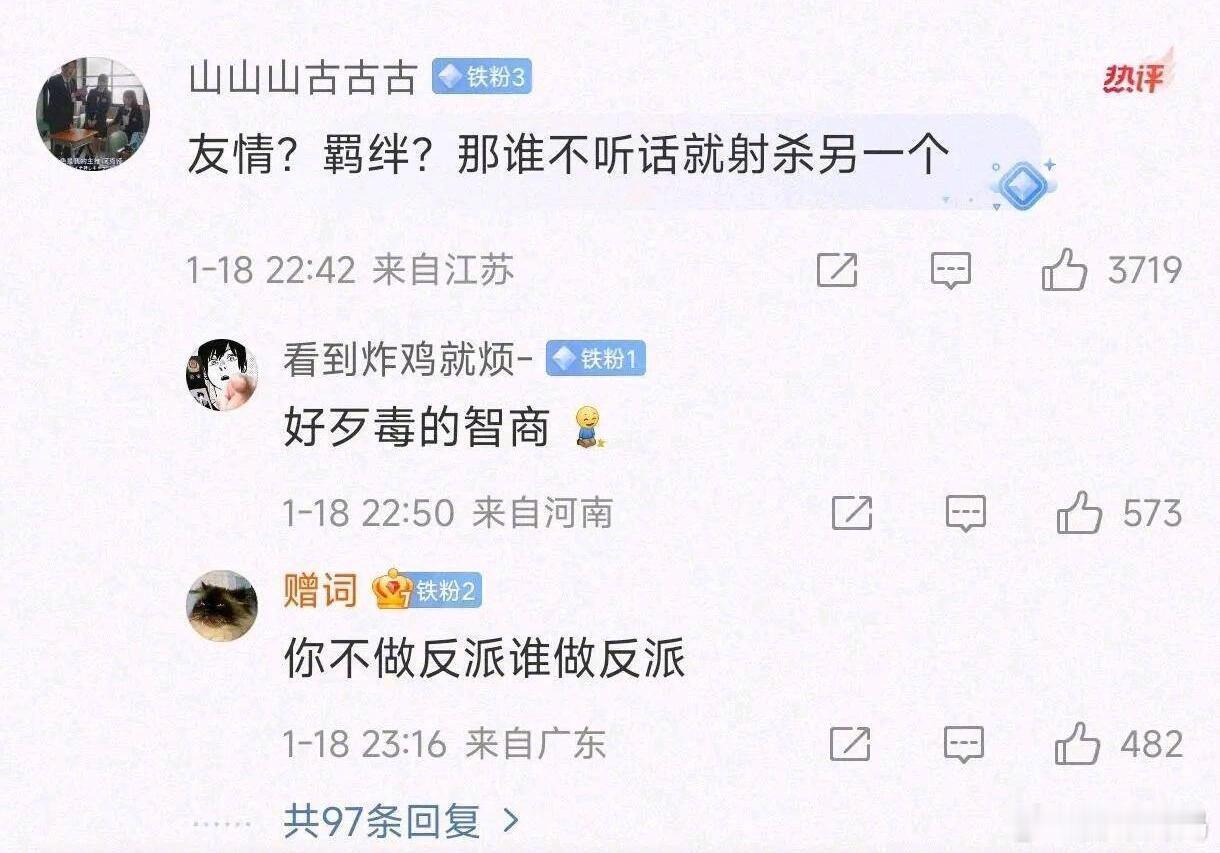Share the reply from 赠词
This screenshot has width=1220, height=853.
850,744
